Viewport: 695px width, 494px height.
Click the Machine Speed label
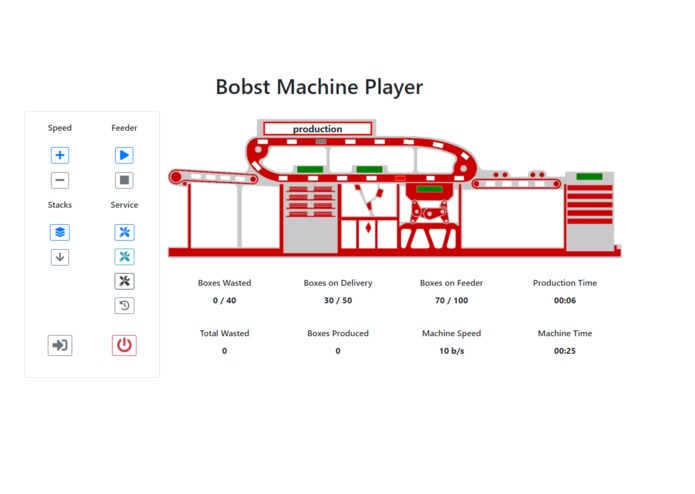(451, 333)
